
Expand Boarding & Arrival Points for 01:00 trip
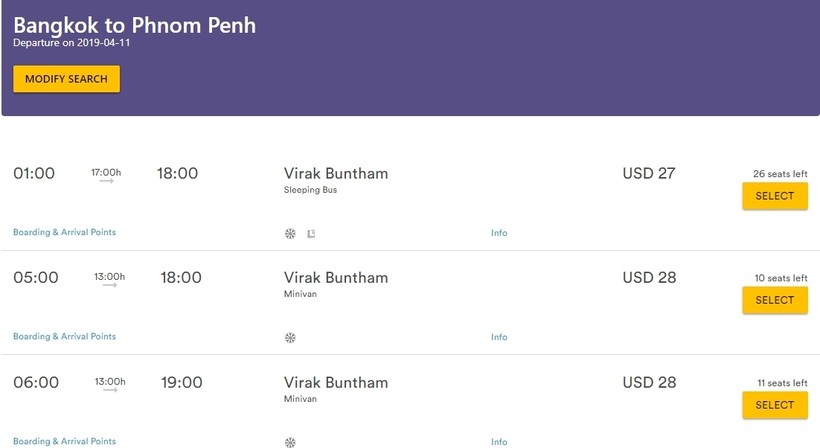click(x=64, y=232)
